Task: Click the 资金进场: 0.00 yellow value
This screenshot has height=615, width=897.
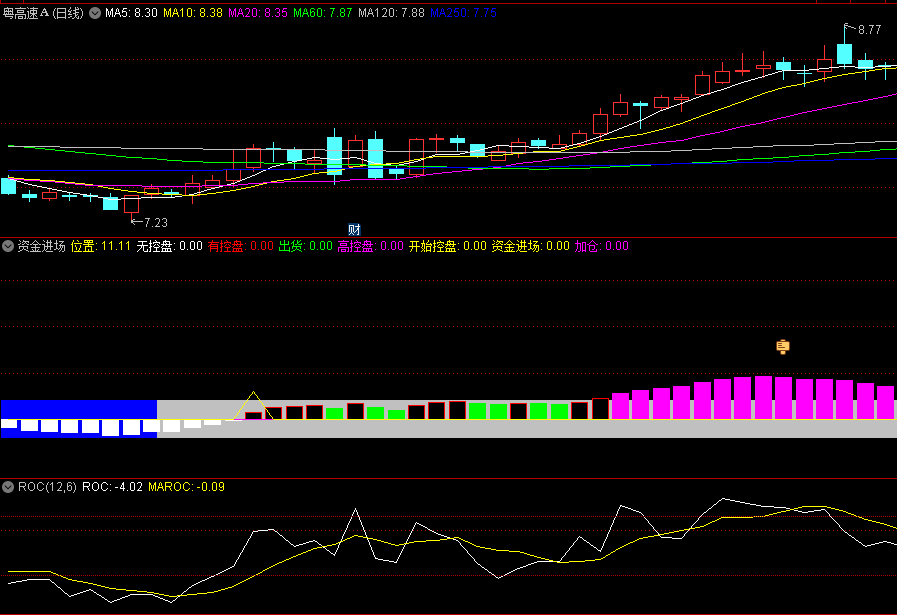Action: [x=531, y=246]
